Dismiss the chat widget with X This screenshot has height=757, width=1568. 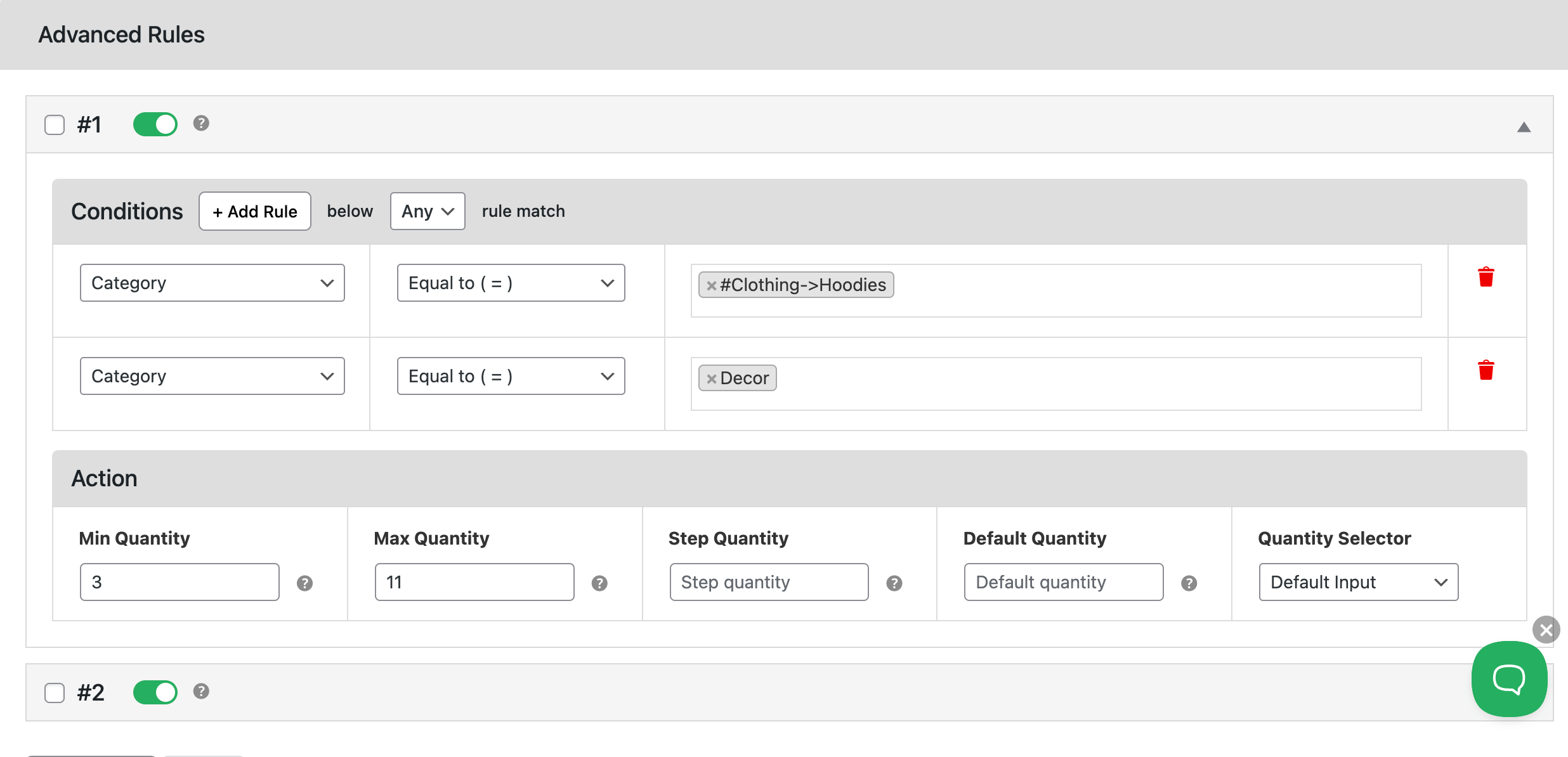1546,630
